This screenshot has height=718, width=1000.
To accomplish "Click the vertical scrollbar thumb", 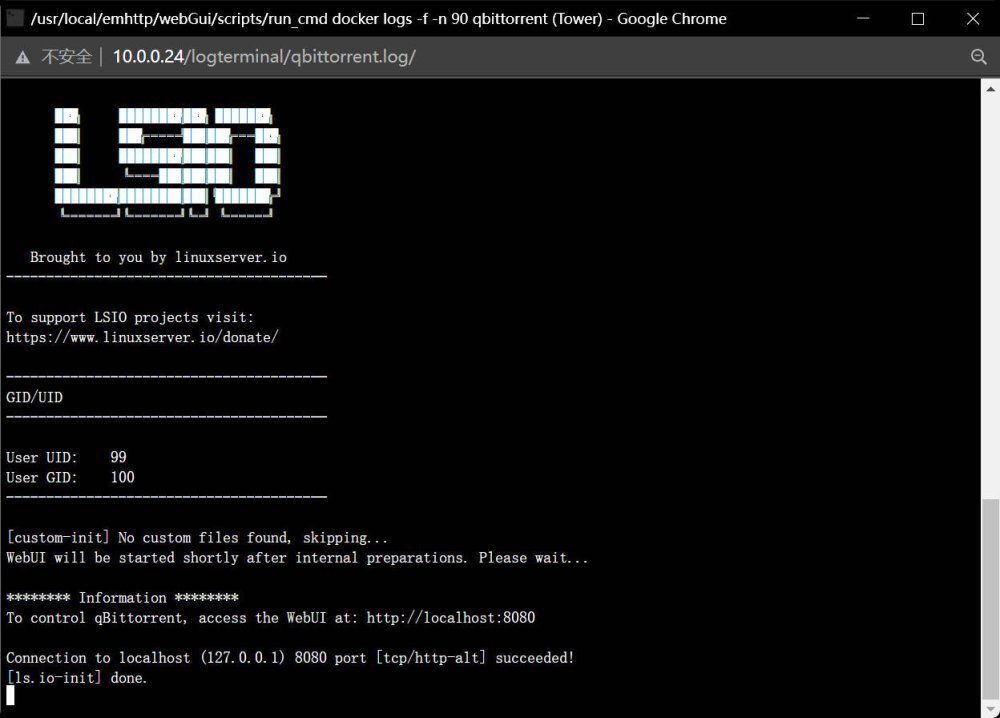I will click(x=990, y=599).
